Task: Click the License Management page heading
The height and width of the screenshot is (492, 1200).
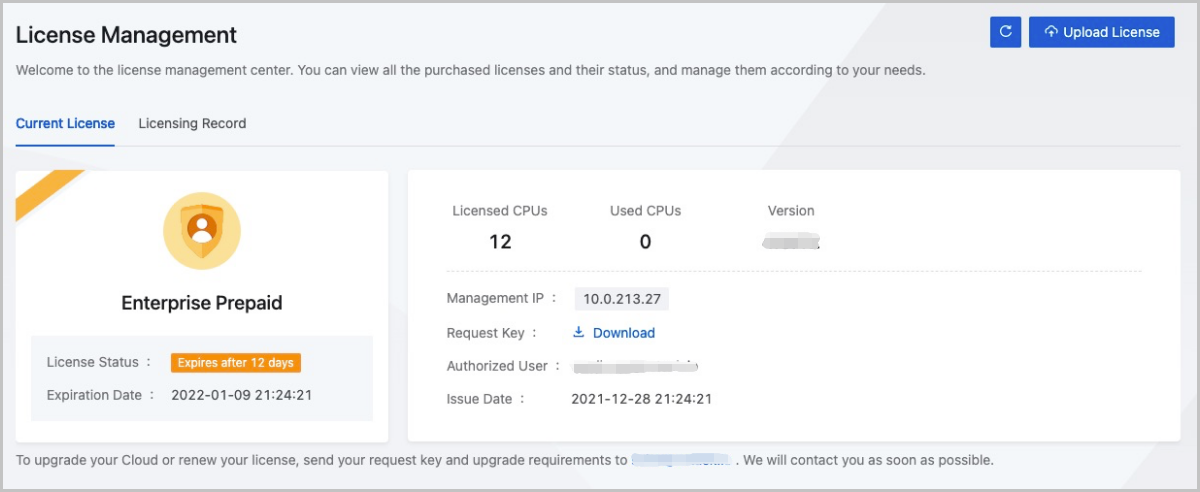Action: tap(126, 35)
